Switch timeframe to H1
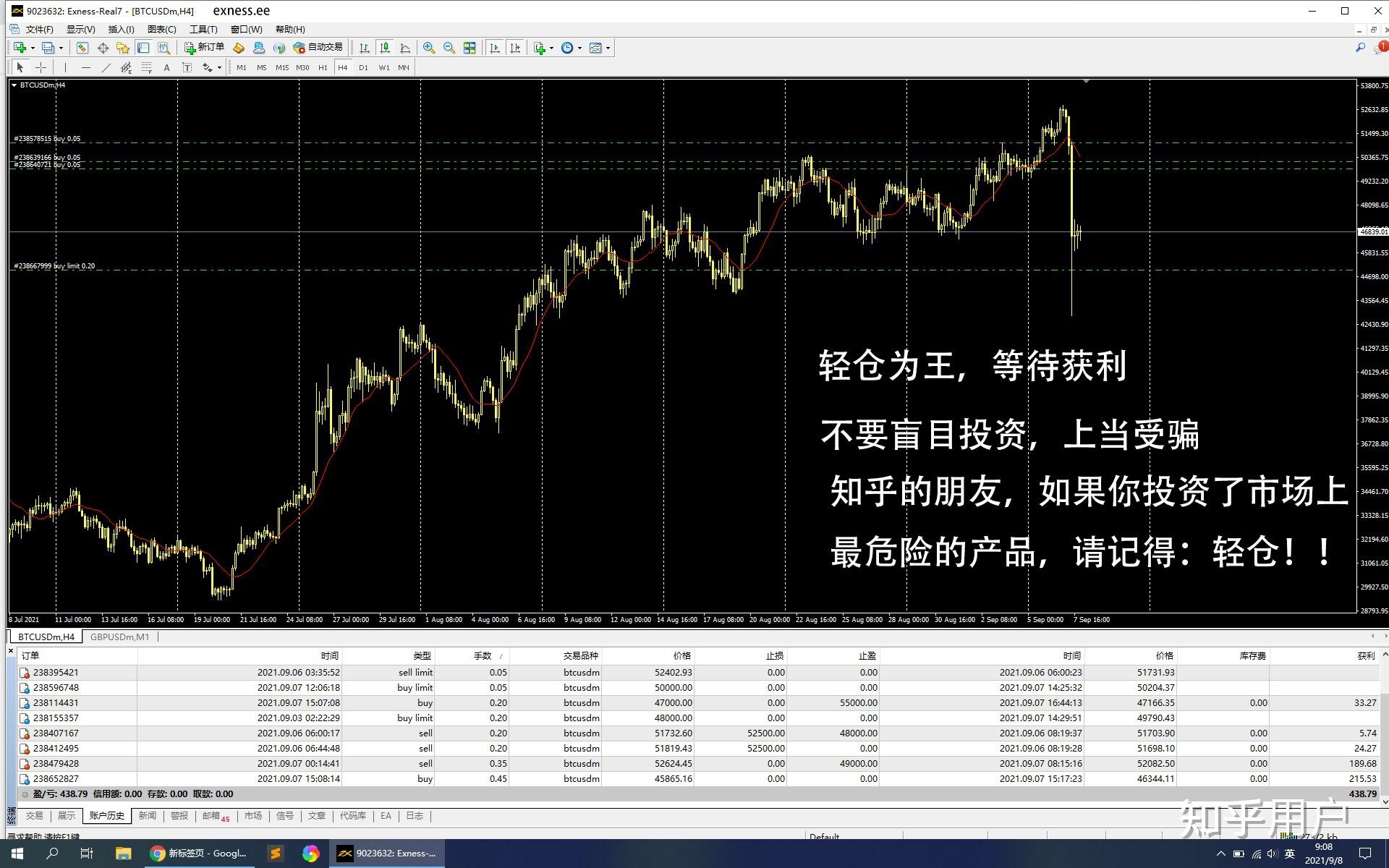 pos(323,67)
